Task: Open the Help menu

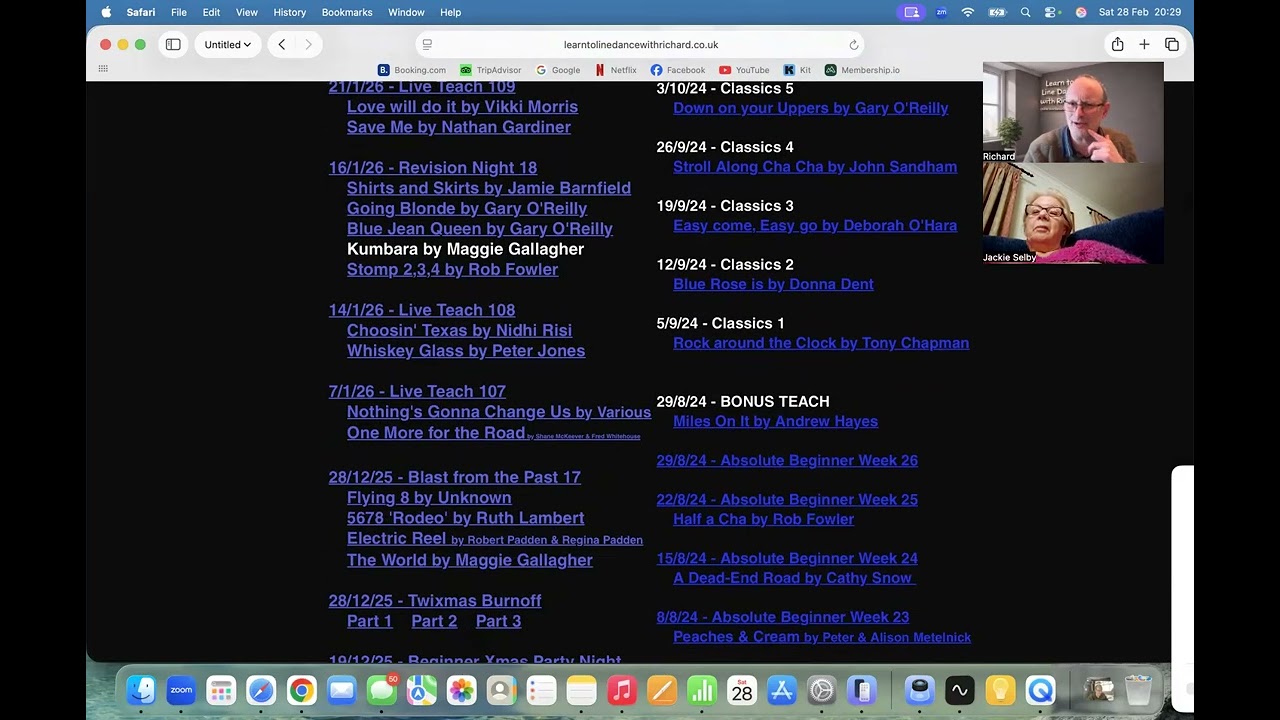Action: [x=451, y=12]
